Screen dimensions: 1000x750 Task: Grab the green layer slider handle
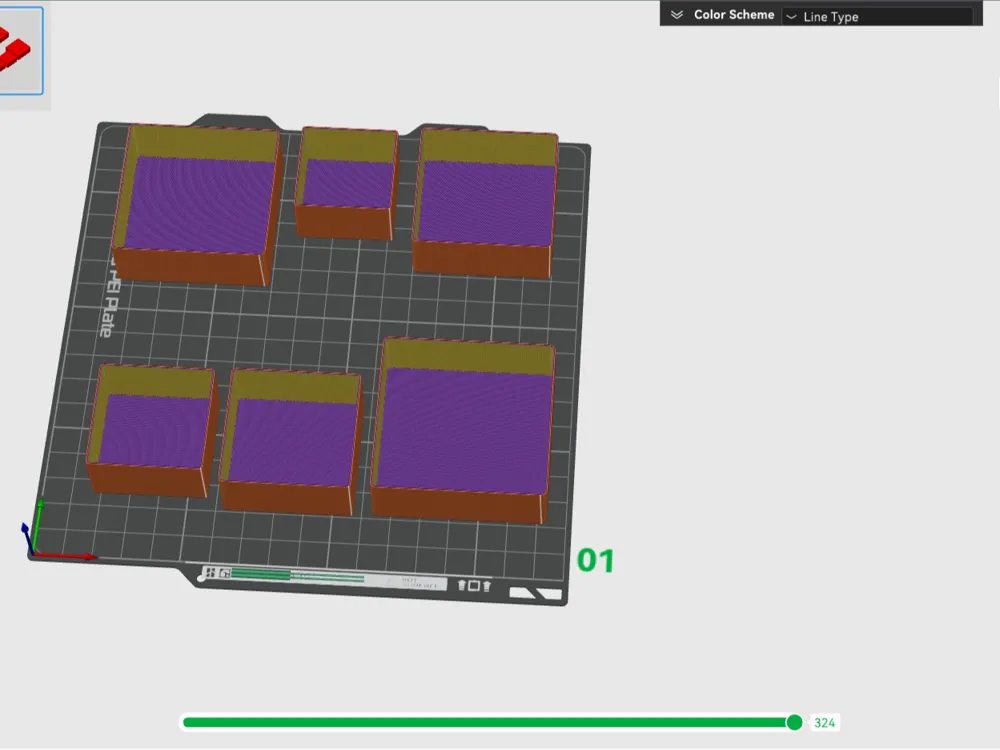[795, 722]
